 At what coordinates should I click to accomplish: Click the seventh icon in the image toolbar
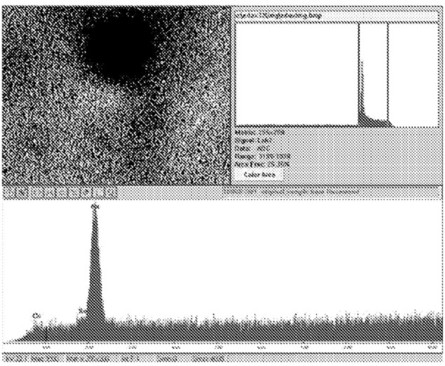point(86,192)
